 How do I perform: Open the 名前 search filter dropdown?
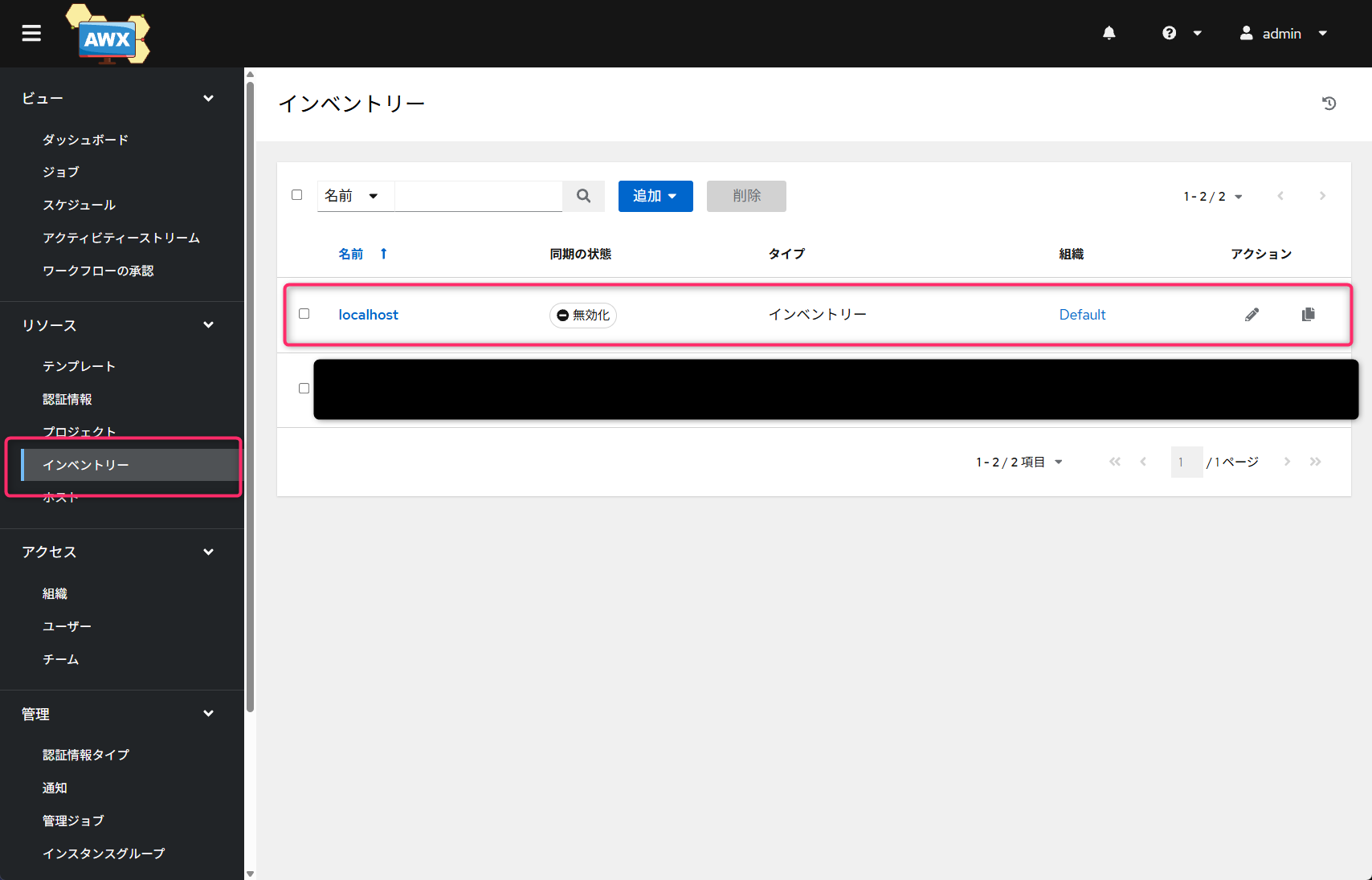(355, 196)
